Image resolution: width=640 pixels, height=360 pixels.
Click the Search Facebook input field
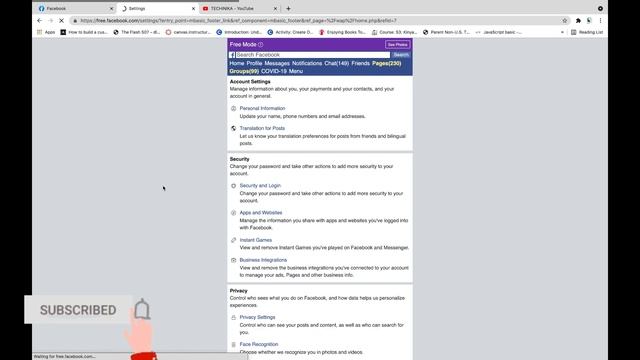(313, 55)
